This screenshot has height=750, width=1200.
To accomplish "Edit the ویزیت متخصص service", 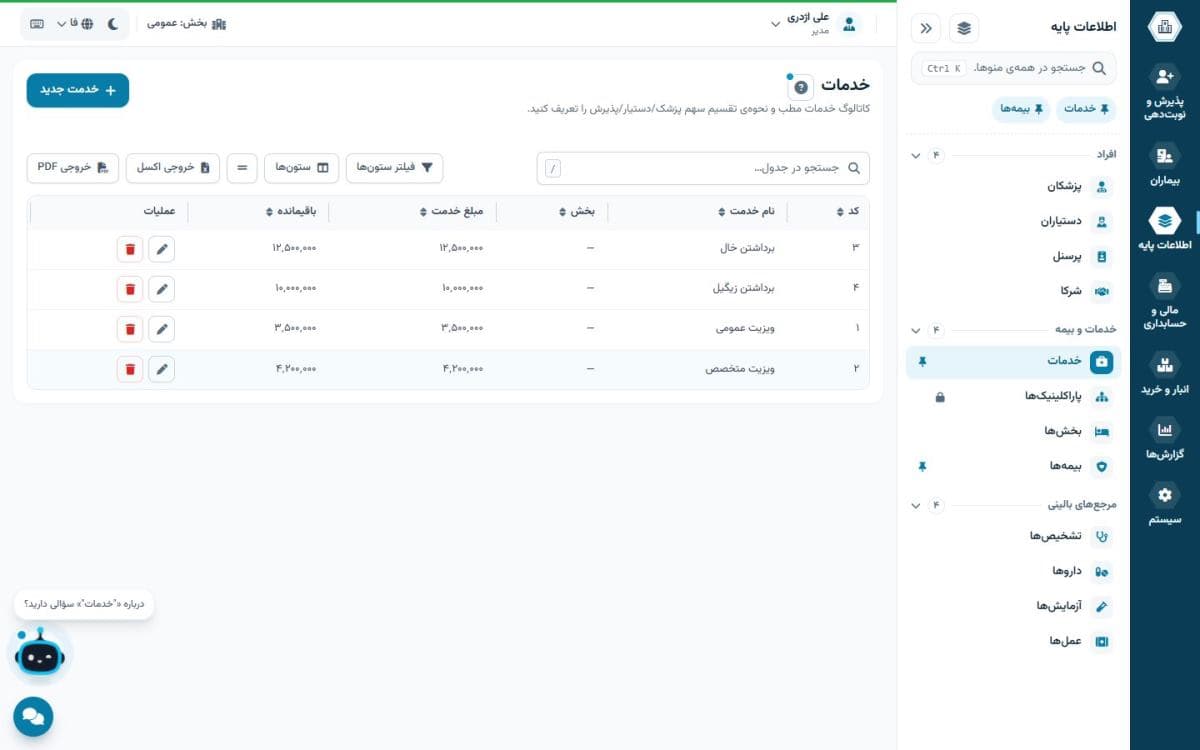I will click(162, 370).
